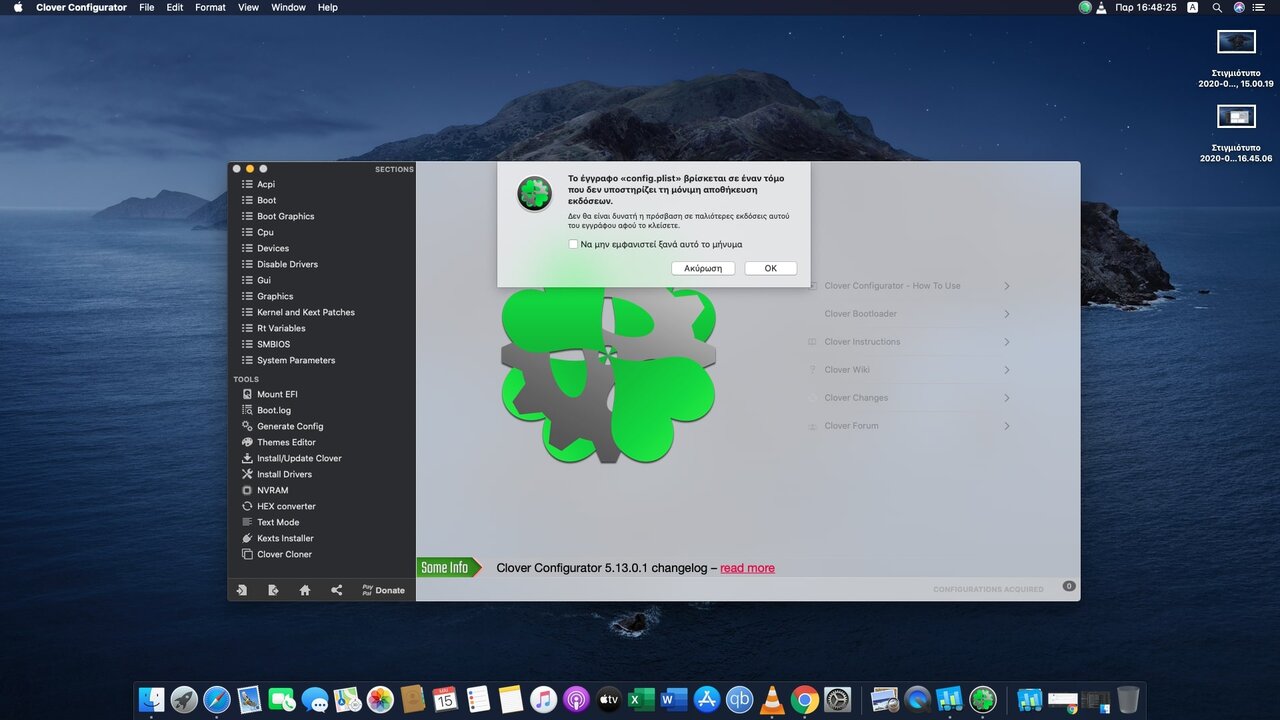The width and height of the screenshot is (1280, 720).
Task: Open the Help menu
Action: pos(328,7)
